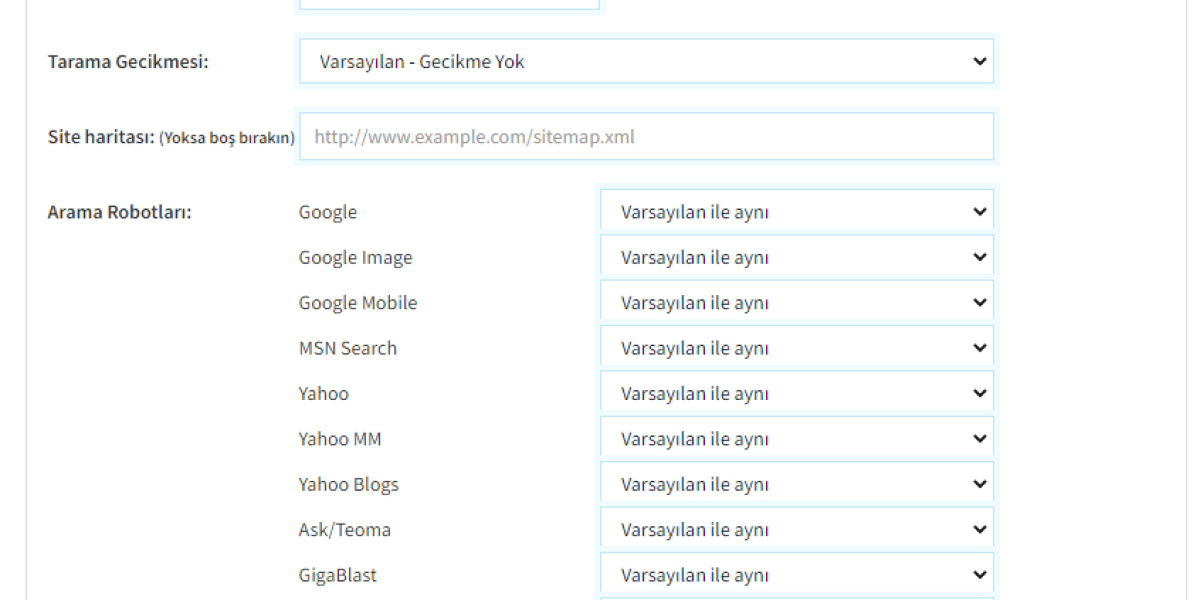The image size is (1200, 600).
Task: Click the Site haritası label text
Action: [x=171, y=137]
